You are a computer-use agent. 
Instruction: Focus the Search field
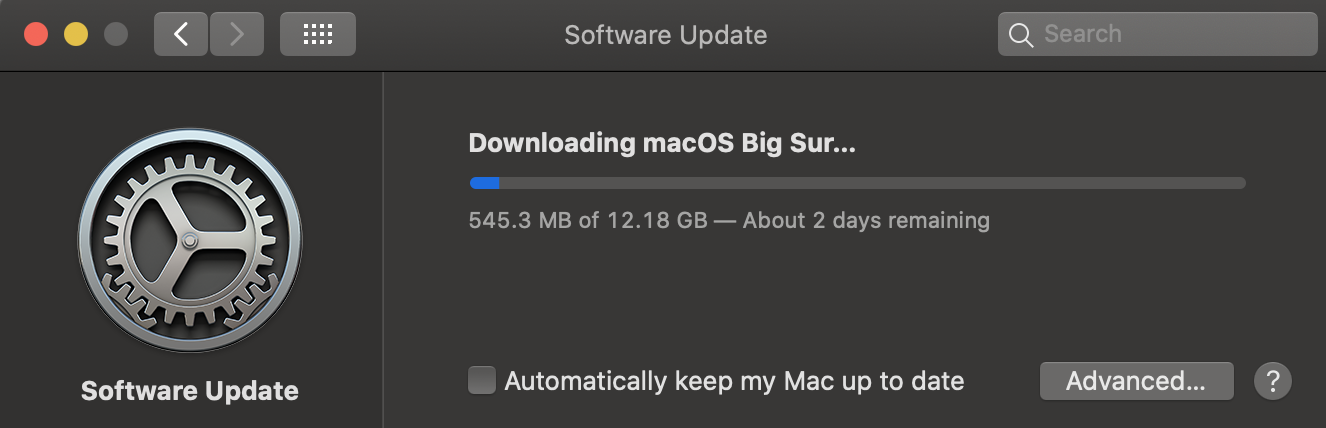[1170, 34]
